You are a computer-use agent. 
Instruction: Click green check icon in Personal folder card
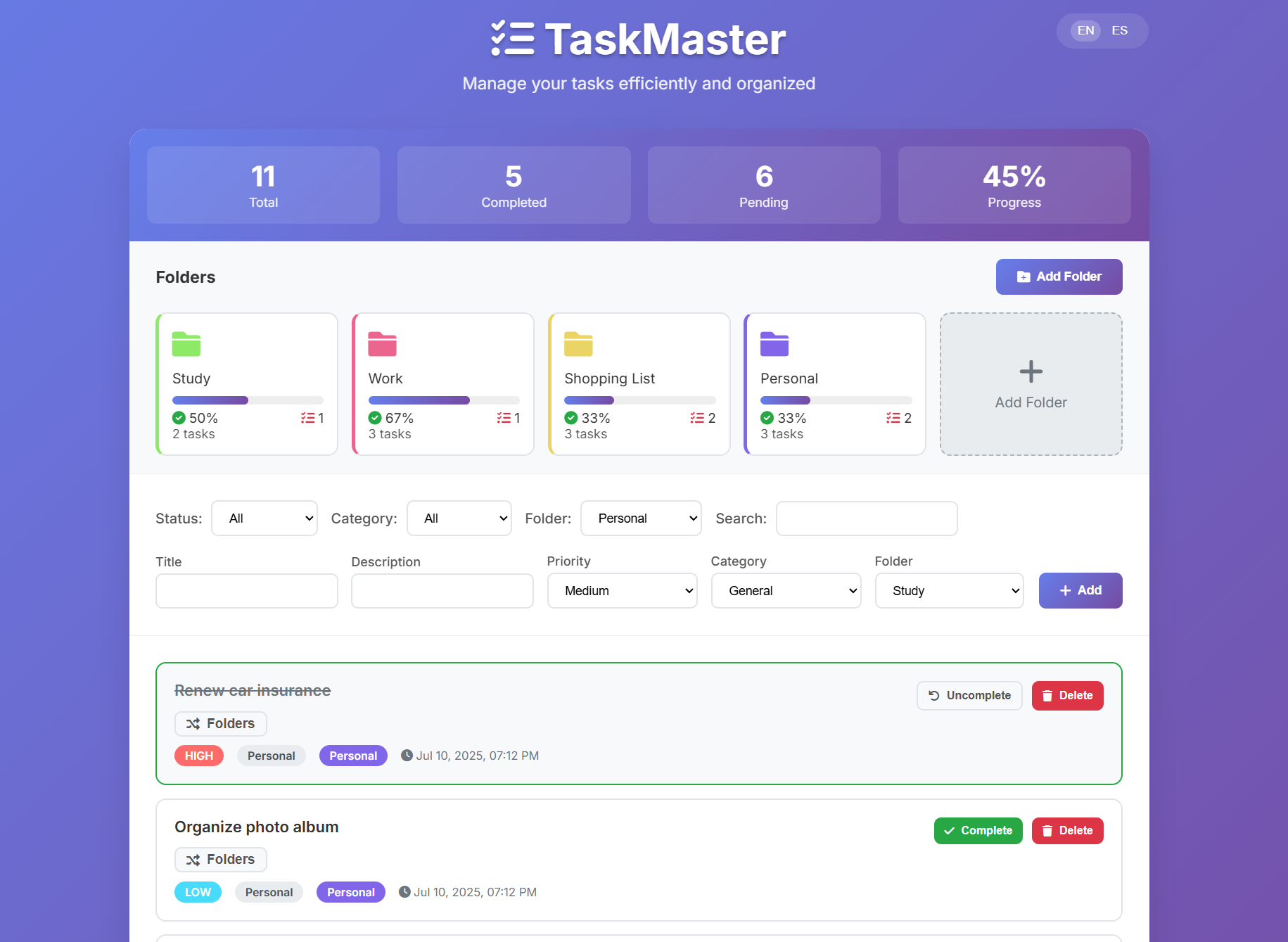pos(767,418)
